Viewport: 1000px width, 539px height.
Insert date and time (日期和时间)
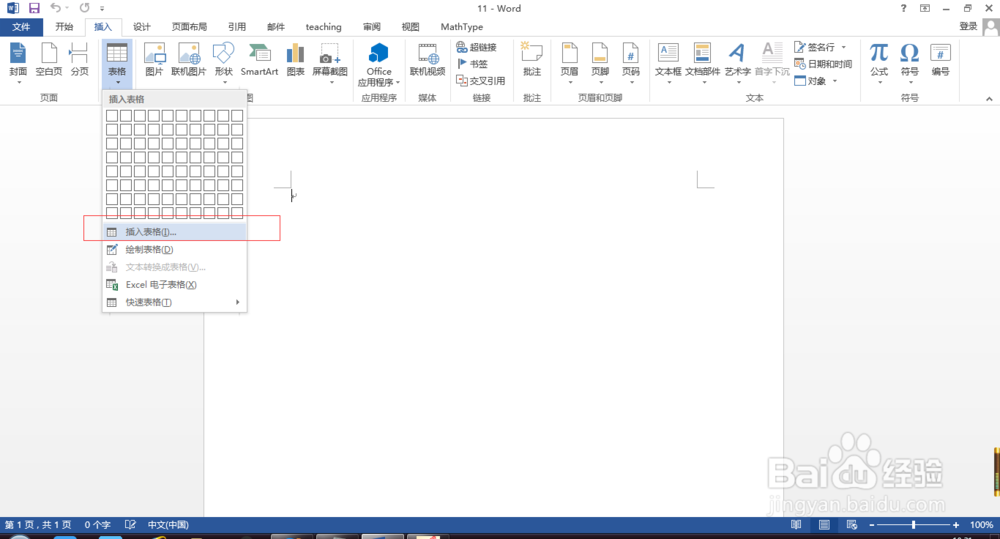point(823,64)
